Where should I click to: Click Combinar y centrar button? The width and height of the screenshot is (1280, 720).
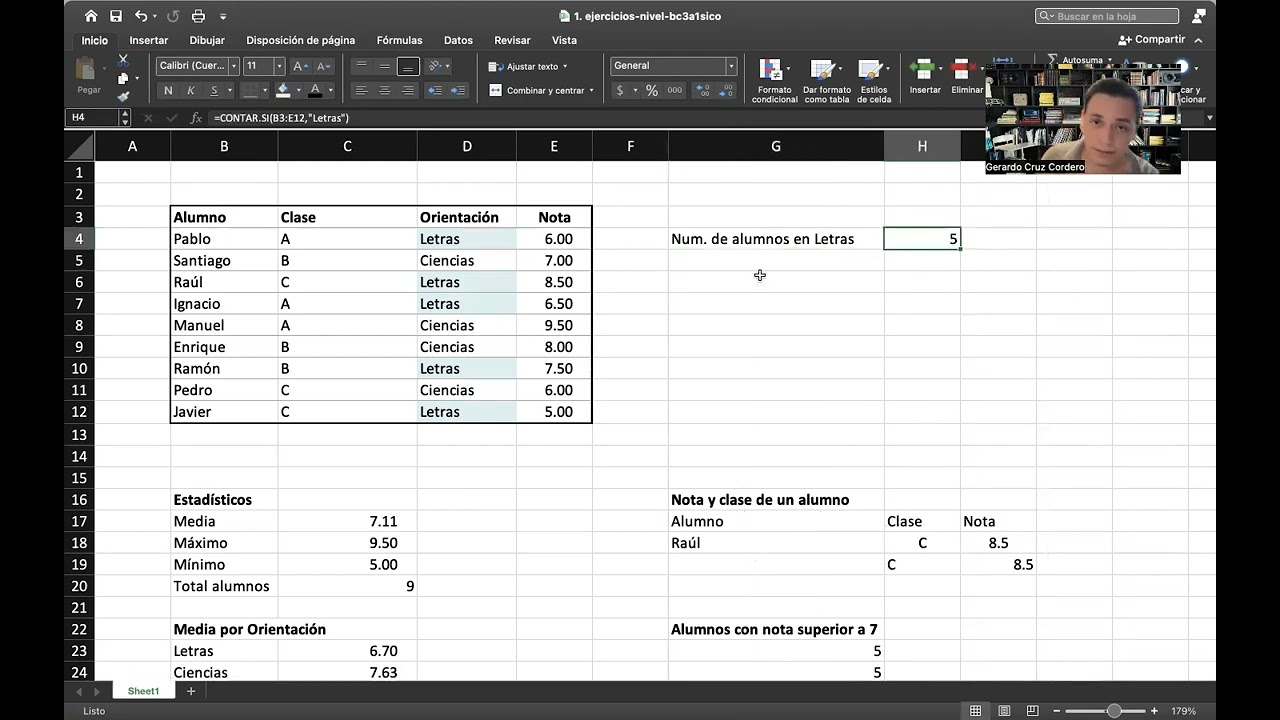[x=541, y=90]
